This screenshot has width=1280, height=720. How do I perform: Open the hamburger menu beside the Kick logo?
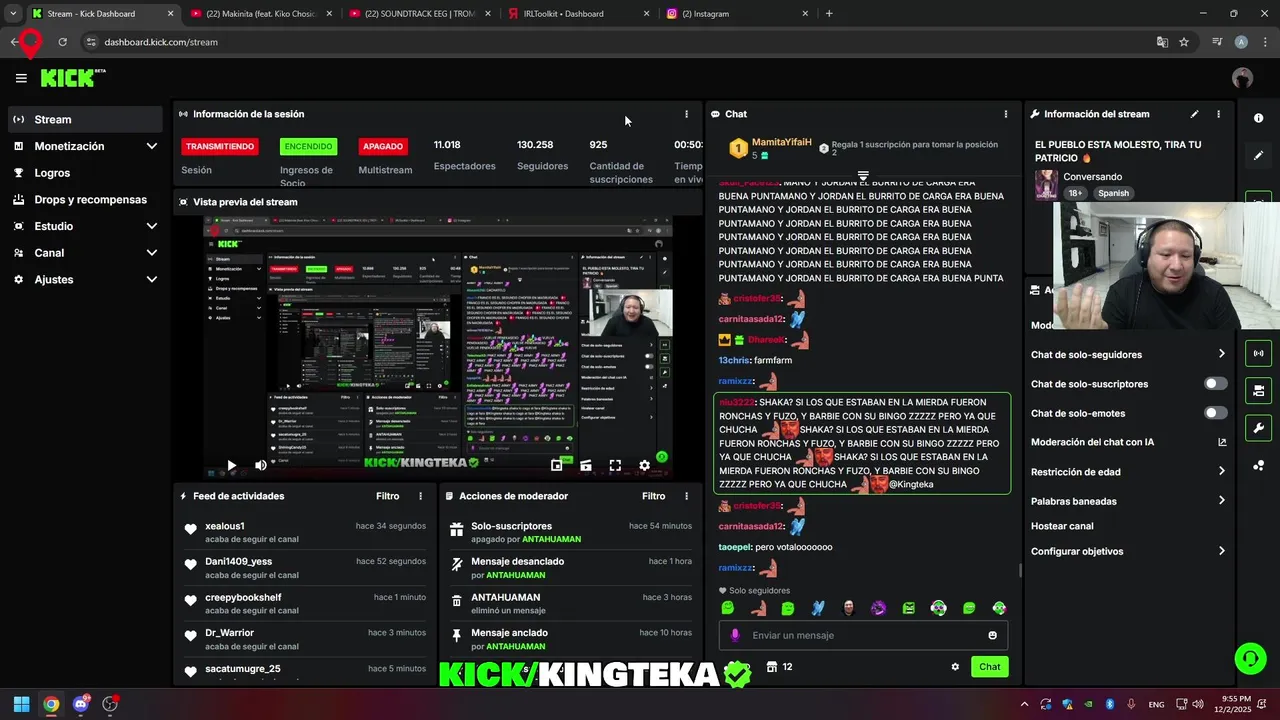21,78
